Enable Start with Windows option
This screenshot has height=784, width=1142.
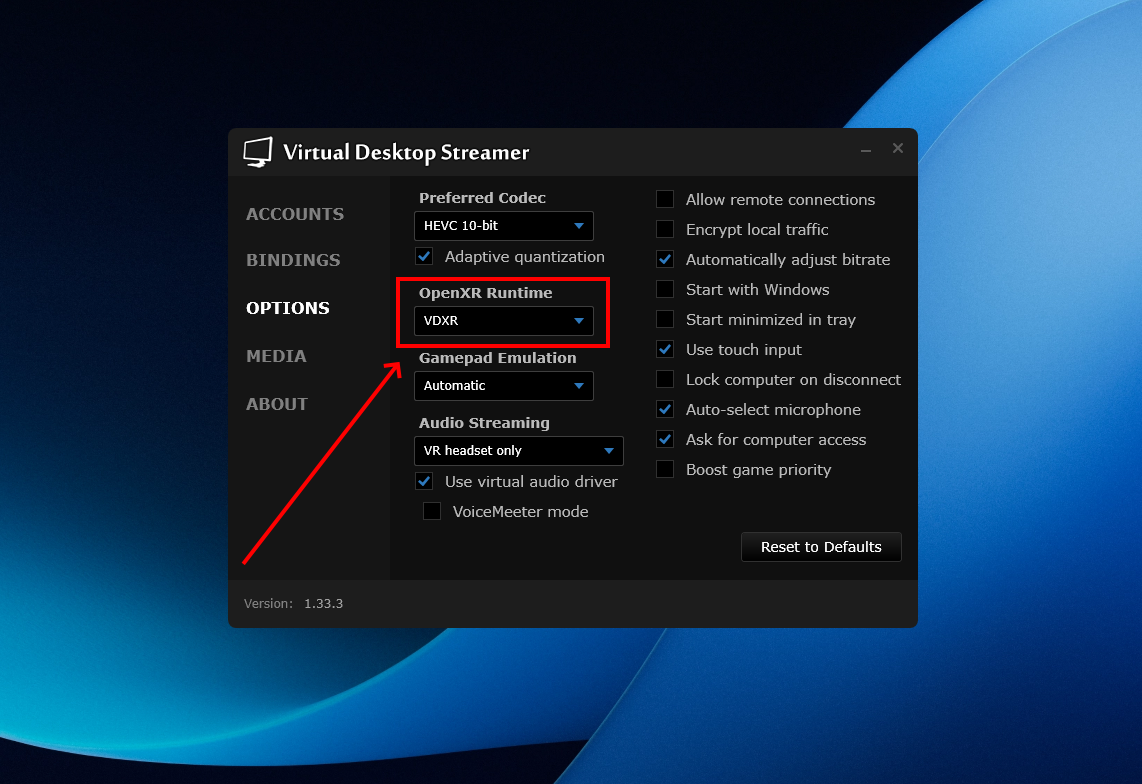coord(665,290)
